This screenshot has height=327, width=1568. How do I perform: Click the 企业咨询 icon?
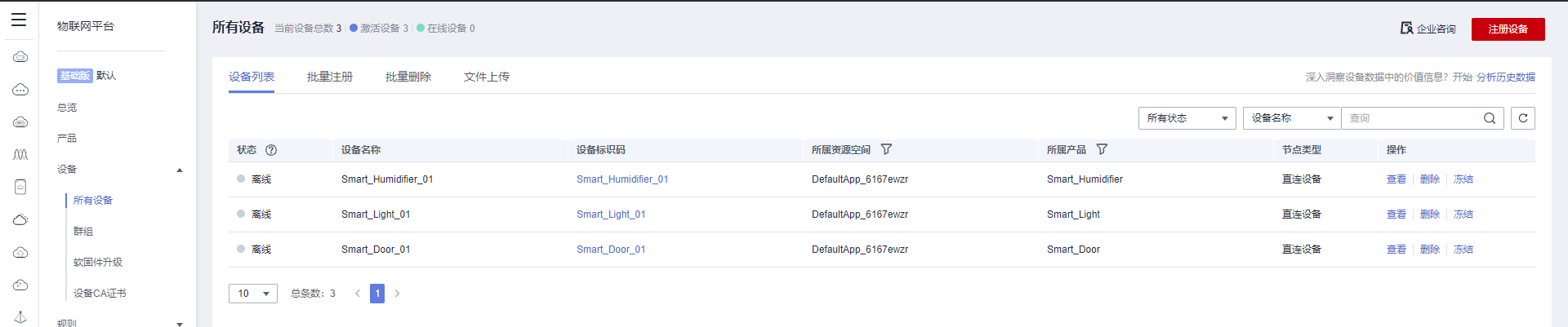click(x=1406, y=29)
